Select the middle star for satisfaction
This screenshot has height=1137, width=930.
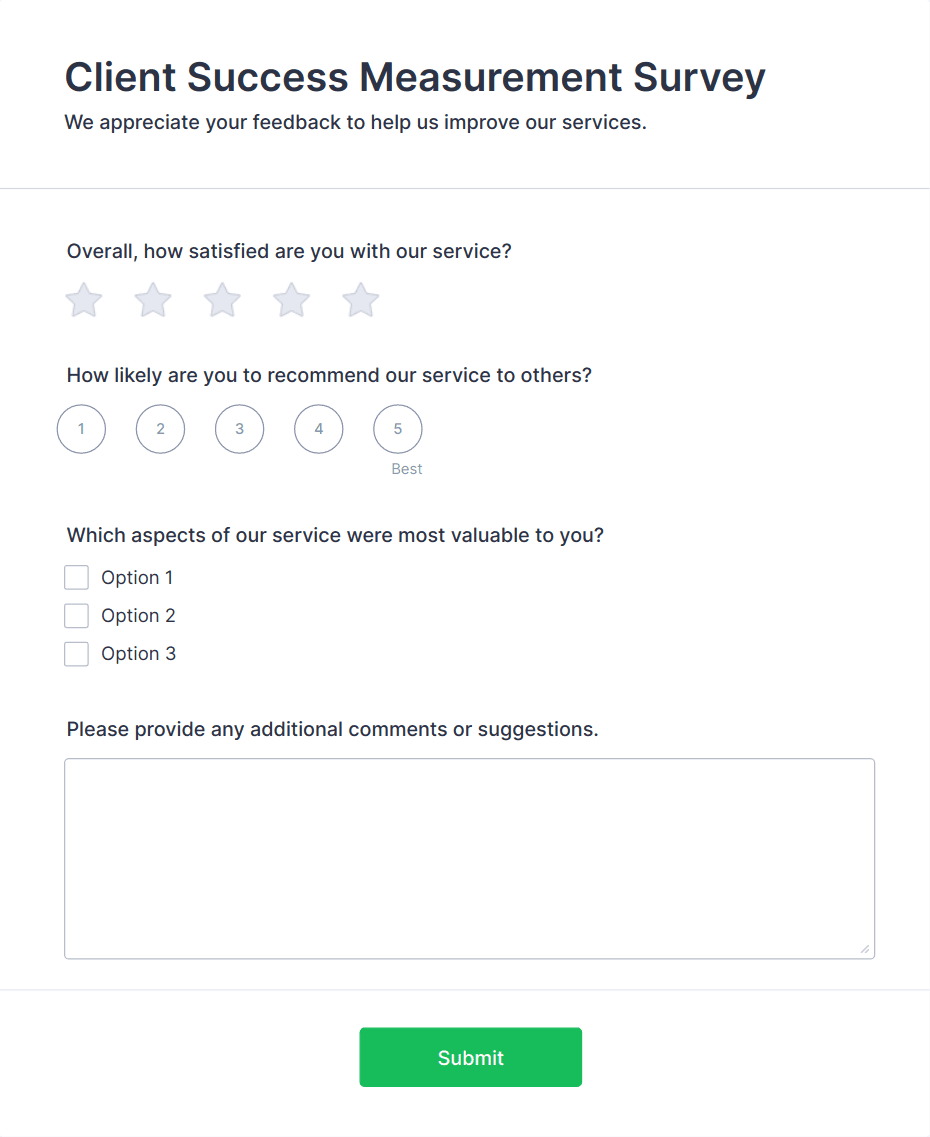click(221, 300)
